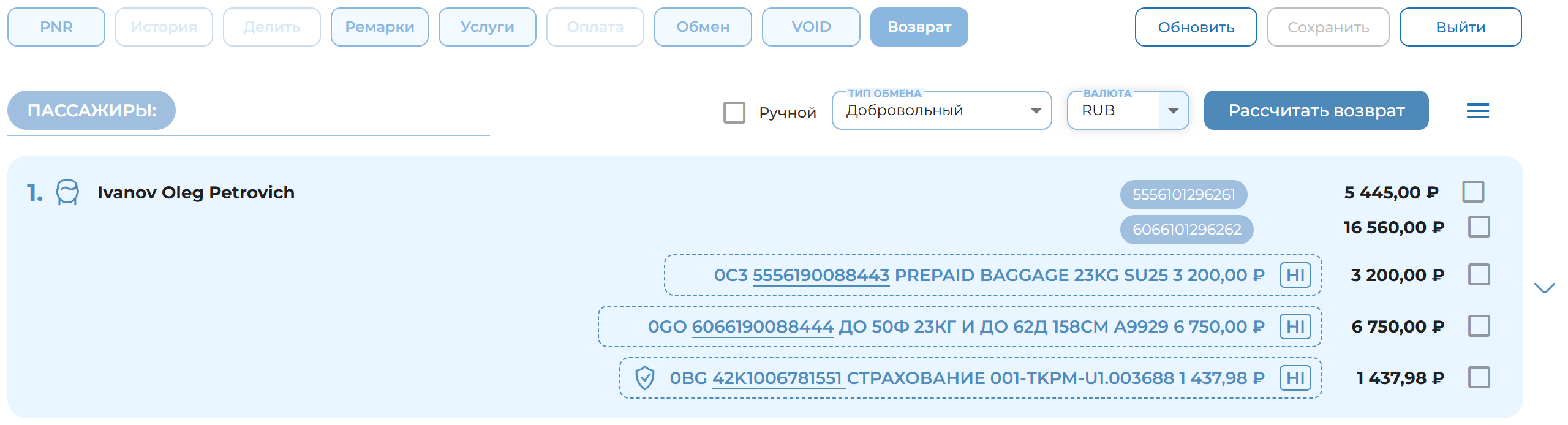Open insurance link 42K1006781551
The height and width of the screenshot is (425, 1568).
point(777,378)
